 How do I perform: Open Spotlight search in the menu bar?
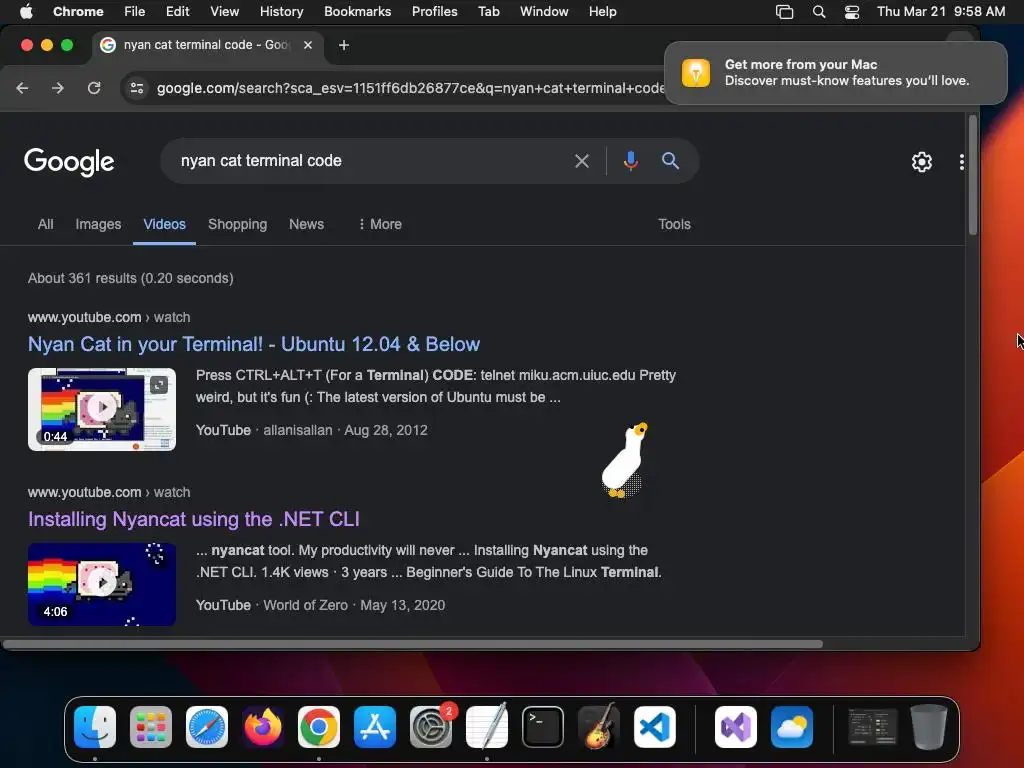[x=818, y=12]
